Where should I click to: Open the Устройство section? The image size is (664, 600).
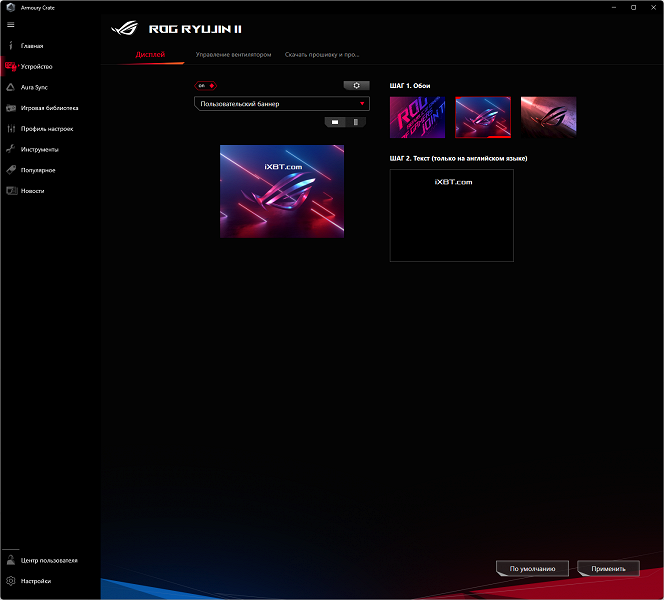[36, 66]
